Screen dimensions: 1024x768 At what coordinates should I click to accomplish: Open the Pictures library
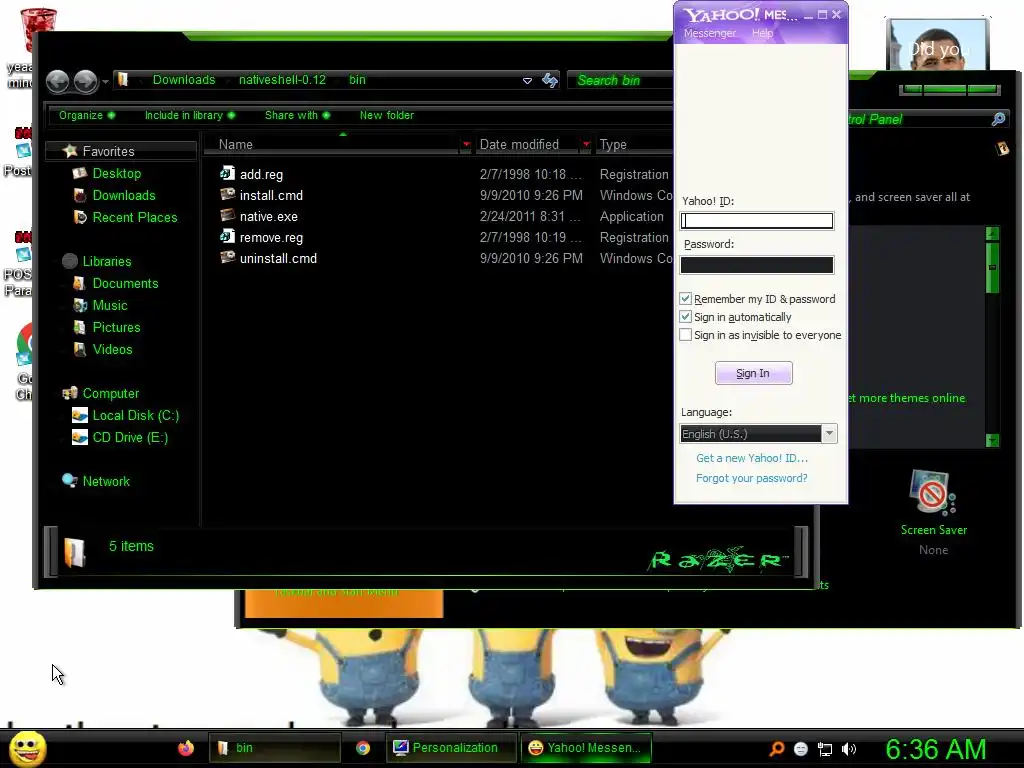pyautogui.click(x=116, y=327)
